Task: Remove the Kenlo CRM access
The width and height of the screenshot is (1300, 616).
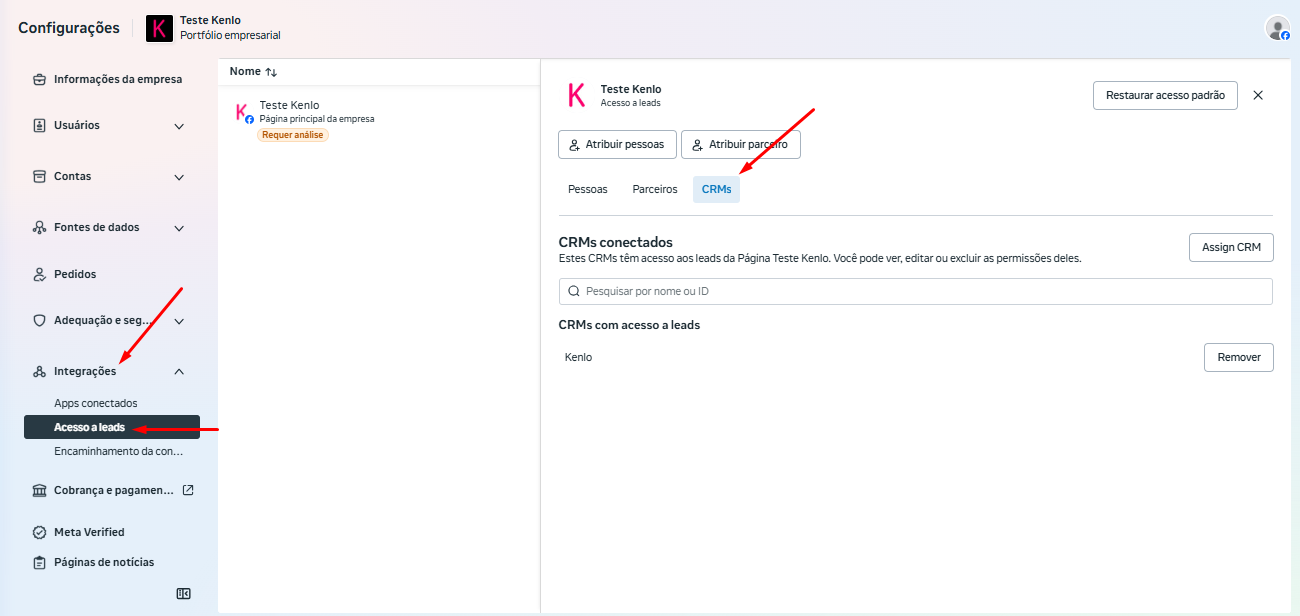Action: tap(1239, 357)
